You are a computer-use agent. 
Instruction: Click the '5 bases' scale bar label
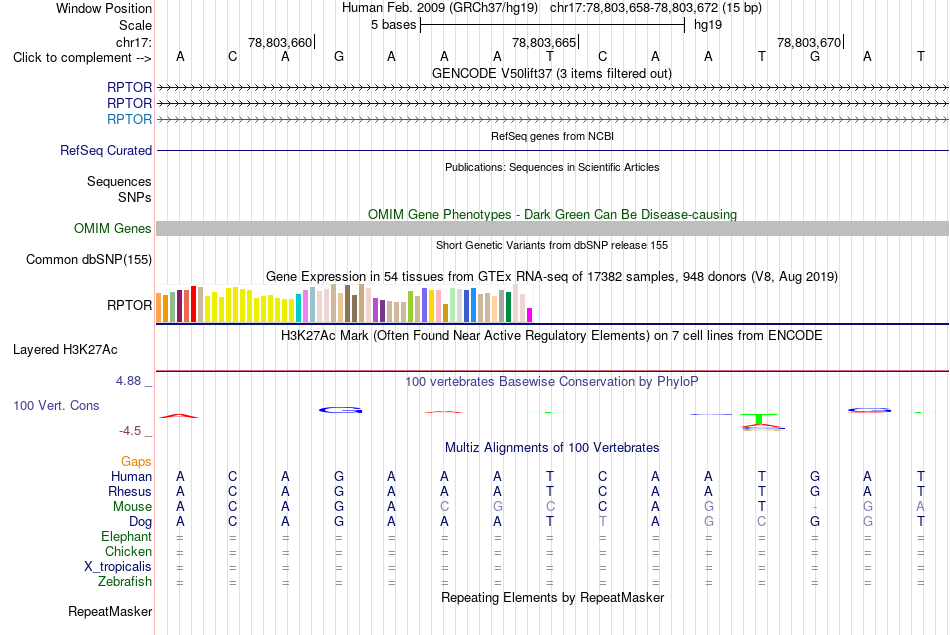pyautogui.click(x=394, y=25)
